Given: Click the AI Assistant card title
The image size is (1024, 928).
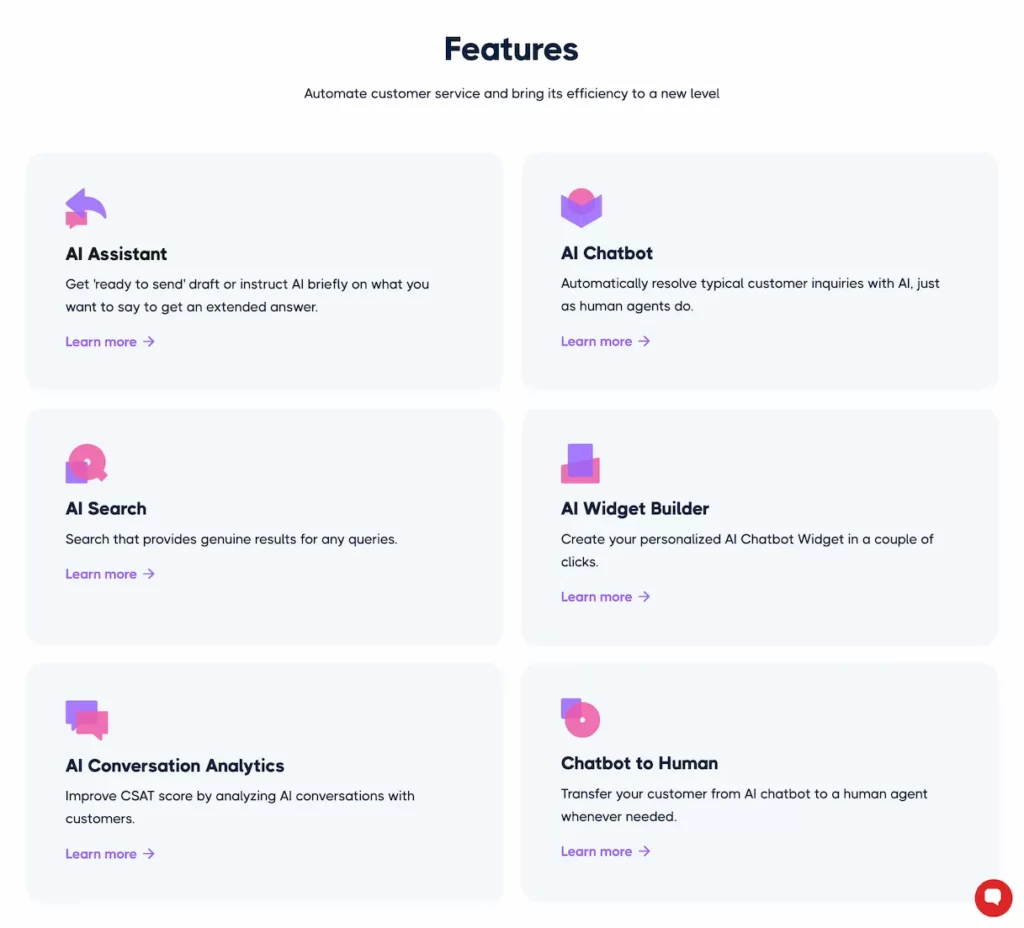Looking at the screenshot, I should pos(116,253).
